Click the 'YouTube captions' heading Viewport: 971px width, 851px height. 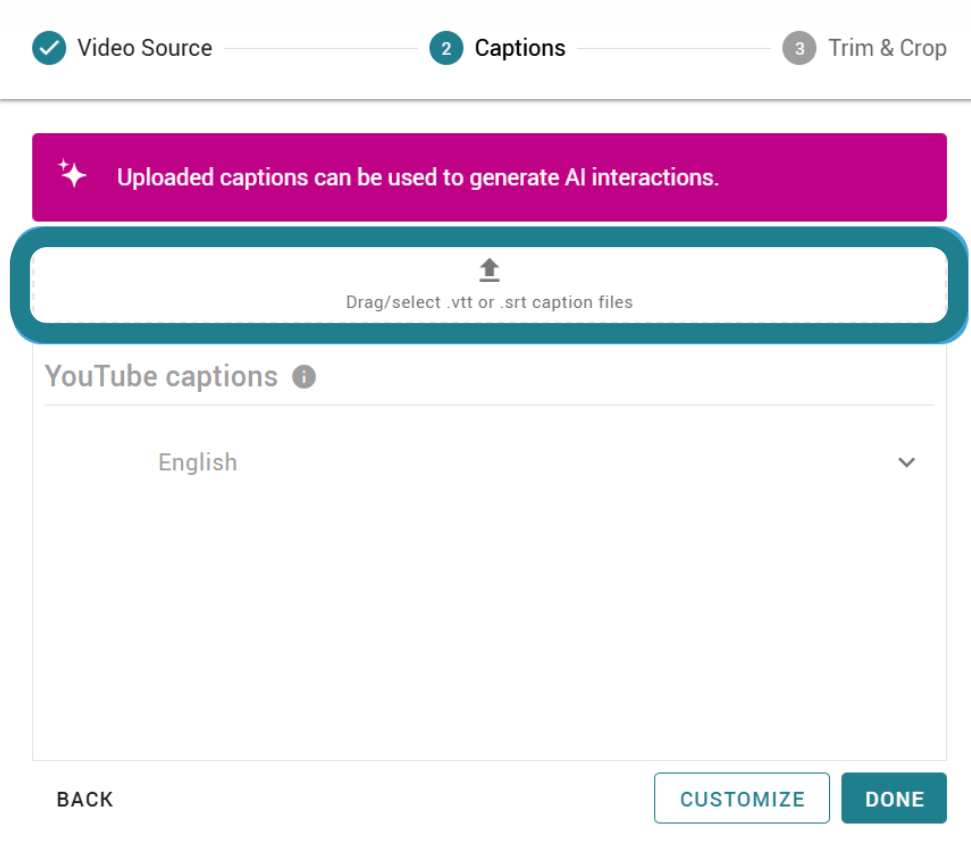point(161,376)
